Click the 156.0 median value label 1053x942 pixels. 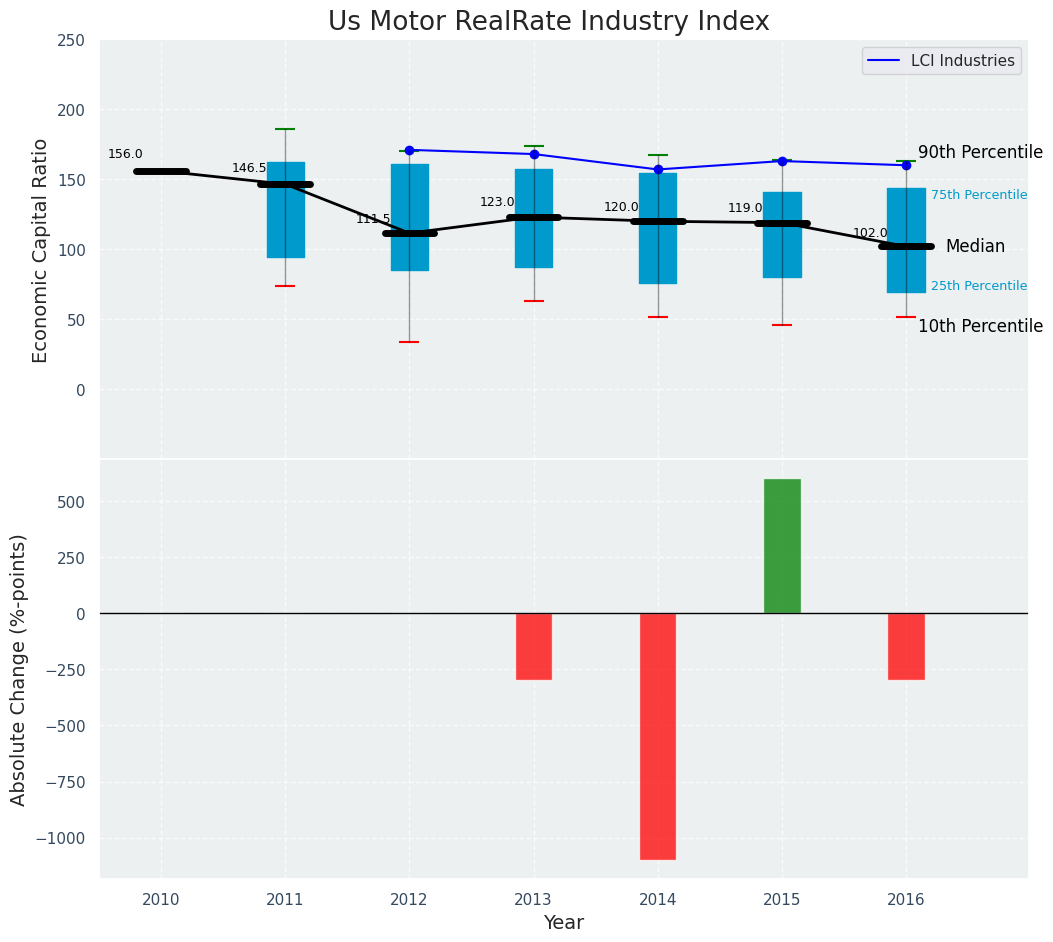pyautogui.click(x=125, y=154)
